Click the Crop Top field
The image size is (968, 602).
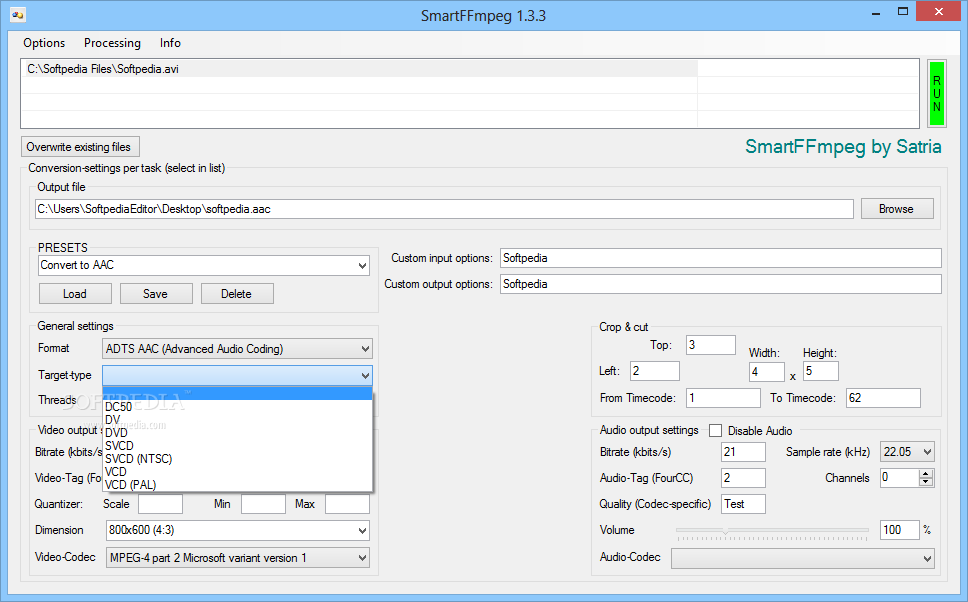[711, 345]
